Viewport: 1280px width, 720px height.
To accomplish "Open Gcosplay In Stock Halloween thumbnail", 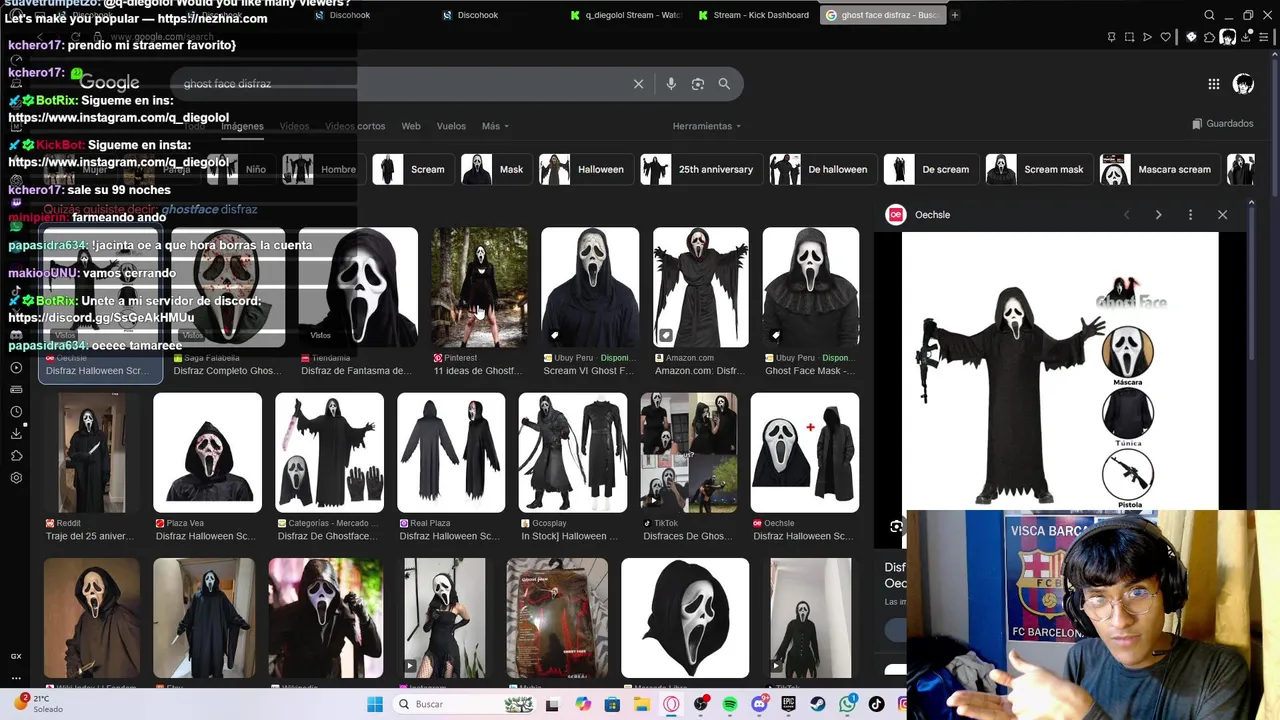I will click(573, 452).
